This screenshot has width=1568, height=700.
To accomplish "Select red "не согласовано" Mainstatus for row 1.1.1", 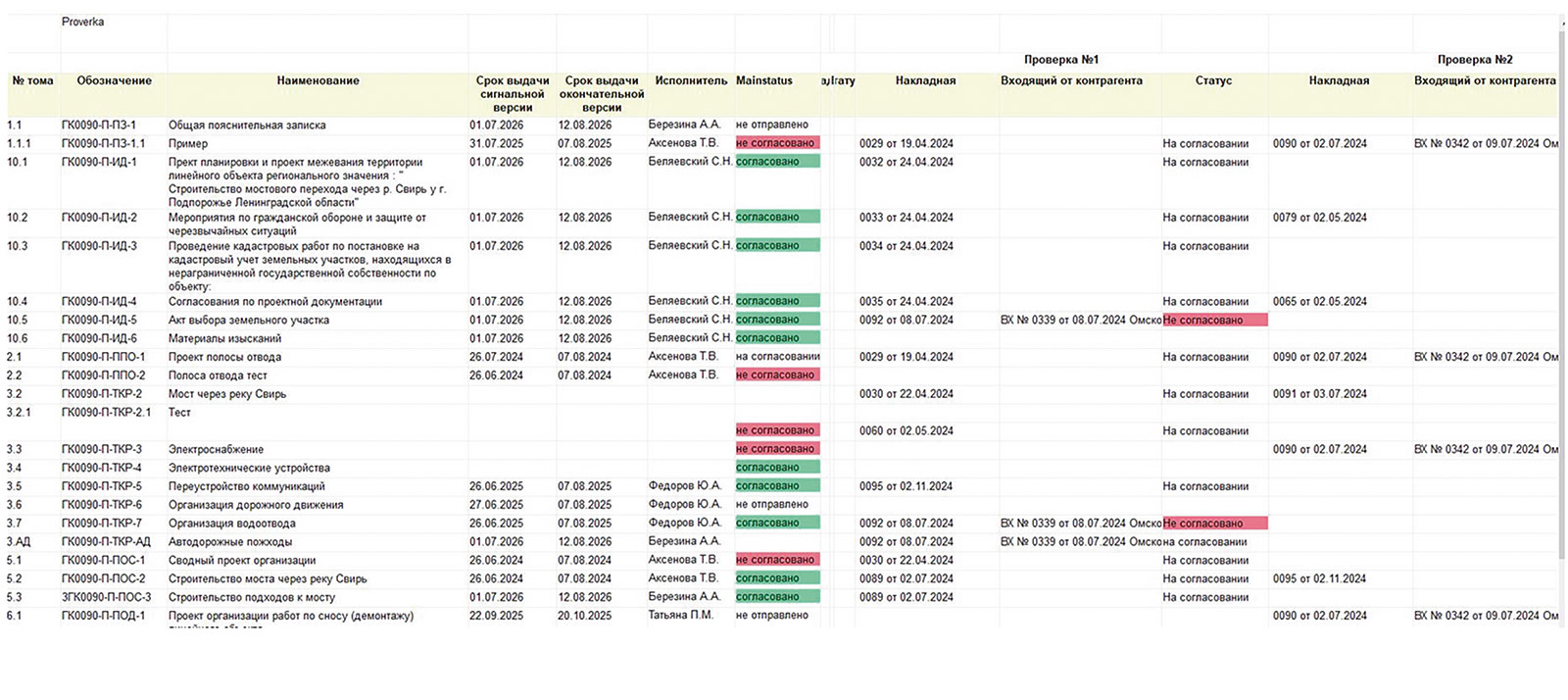I will (776, 143).
